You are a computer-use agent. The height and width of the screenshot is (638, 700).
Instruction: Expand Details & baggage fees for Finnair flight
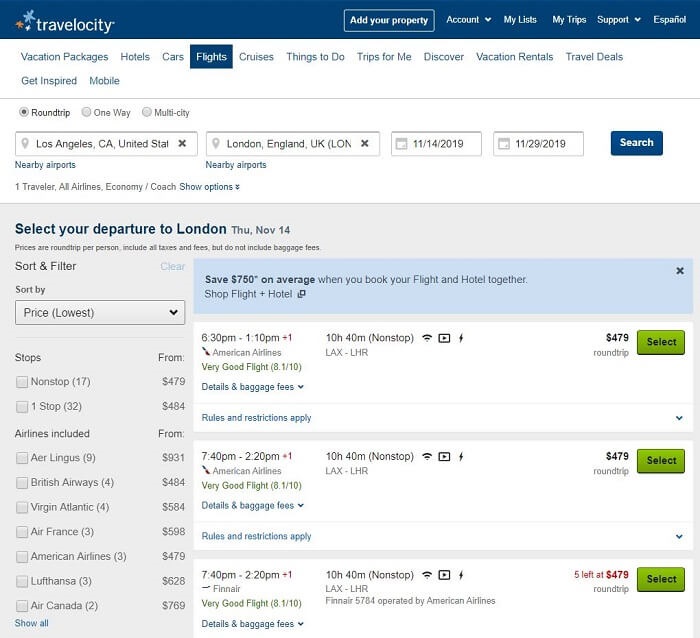(x=252, y=624)
